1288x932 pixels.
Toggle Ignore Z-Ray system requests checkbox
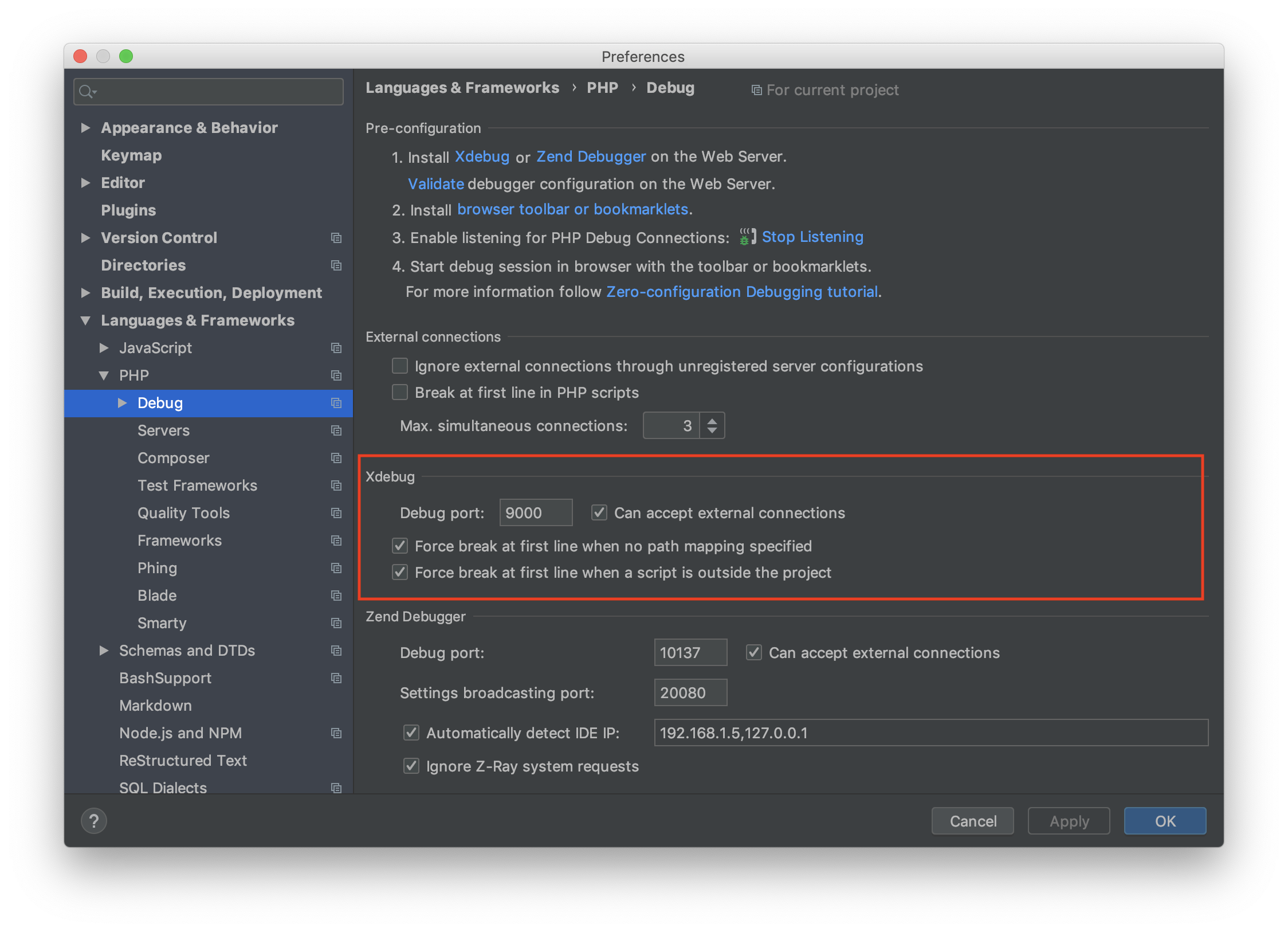coord(411,766)
